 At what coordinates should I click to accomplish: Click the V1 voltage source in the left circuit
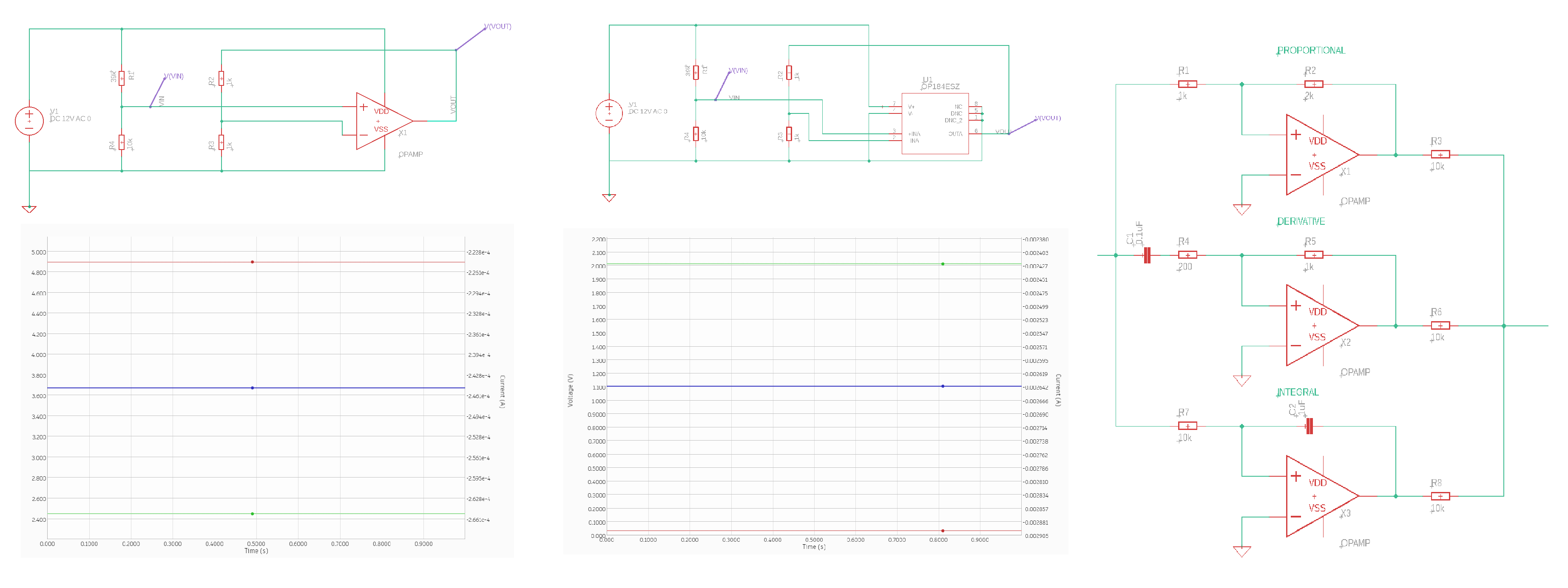click(29, 120)
